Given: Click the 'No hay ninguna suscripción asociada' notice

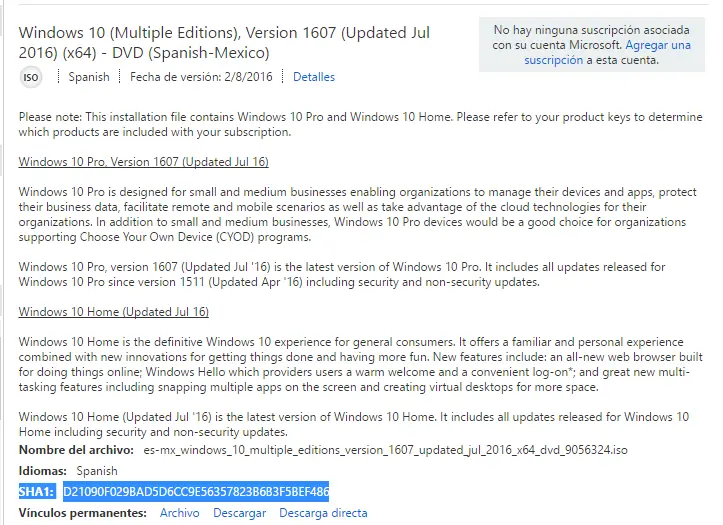Looking at the screenshot, I should 592,45.
